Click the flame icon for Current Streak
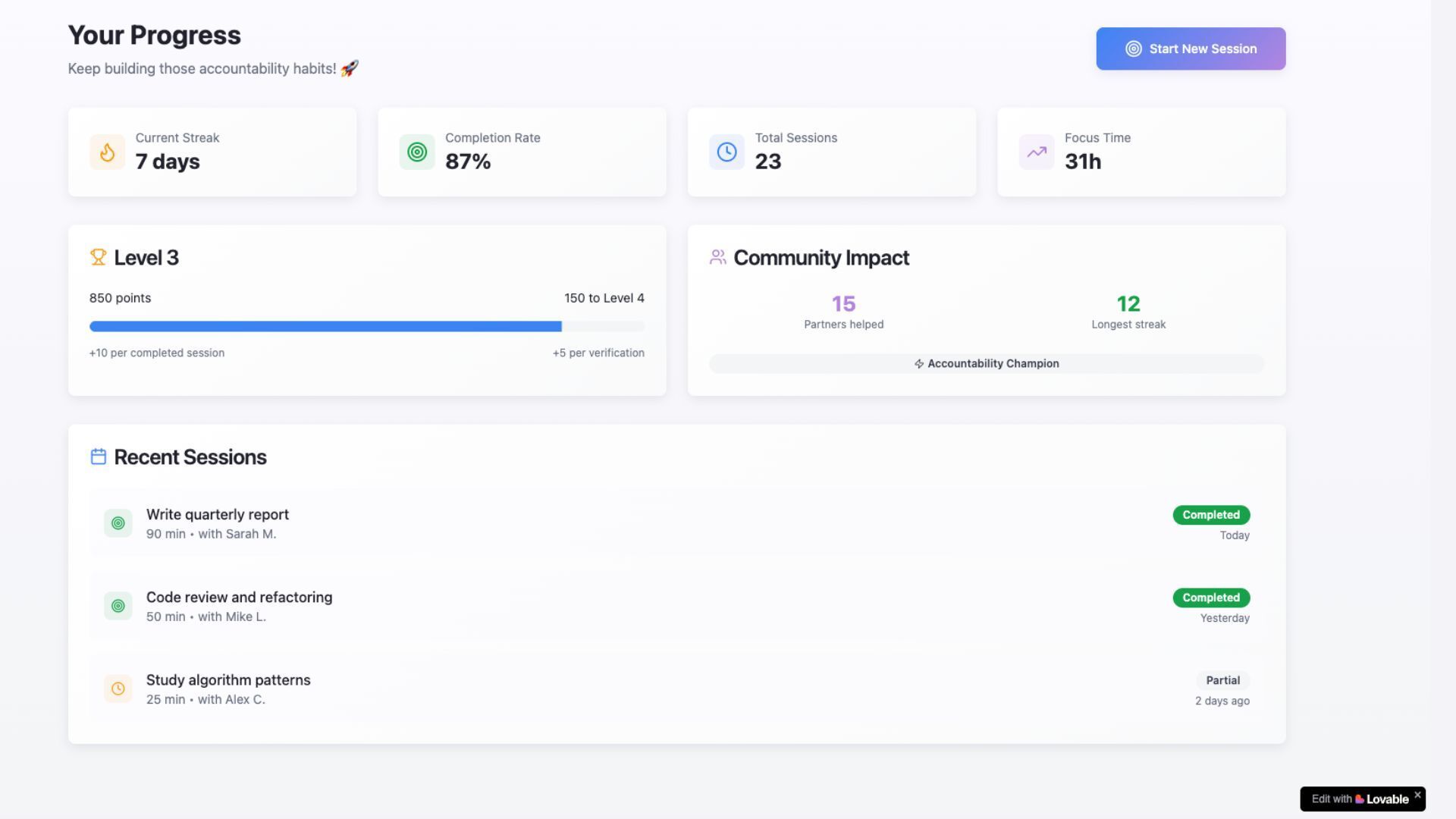Image resolution: width=1456 pixels, height=819 pixels. (x=107, y=152)
